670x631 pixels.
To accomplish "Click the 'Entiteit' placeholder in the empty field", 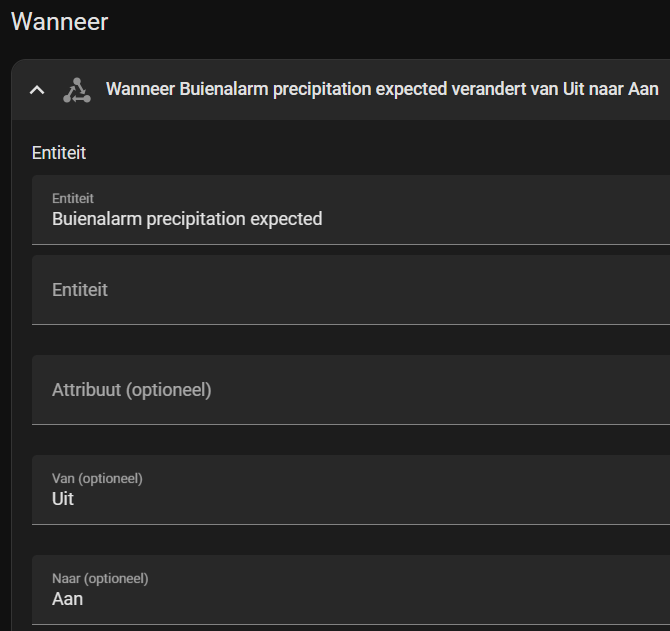I will [80, 290].
